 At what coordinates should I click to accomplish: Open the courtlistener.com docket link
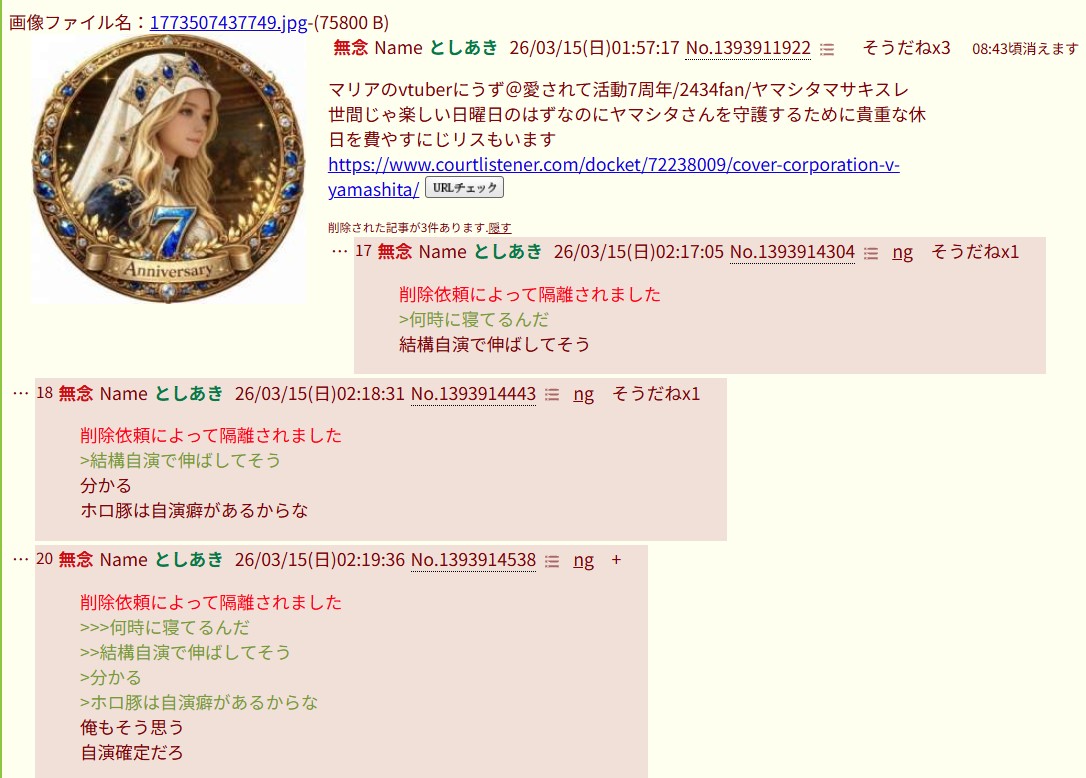[614, 177]
